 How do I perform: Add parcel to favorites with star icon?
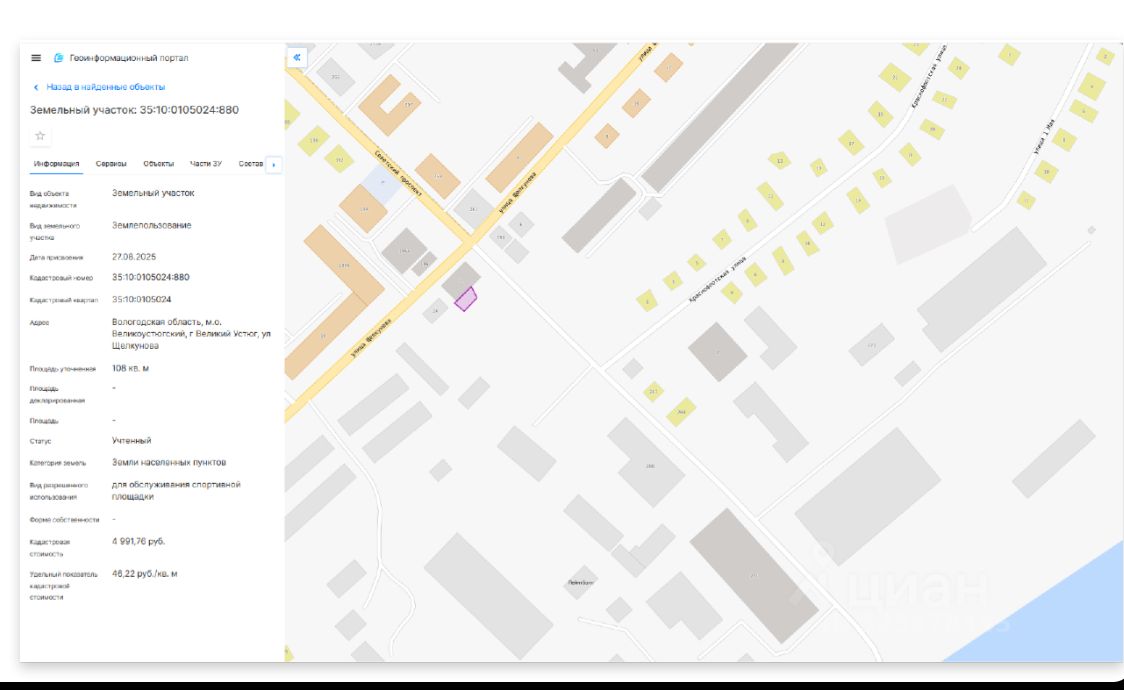tap(40, 135)
